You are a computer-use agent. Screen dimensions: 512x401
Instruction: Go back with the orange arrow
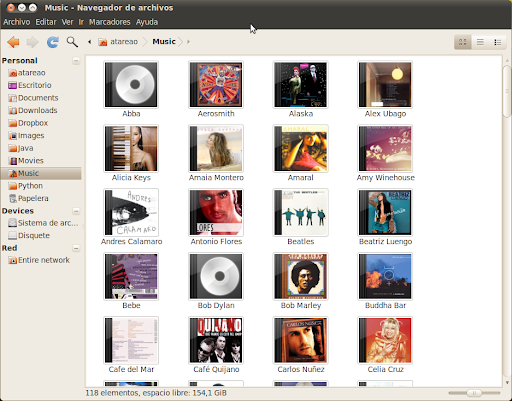click(13, 42)
